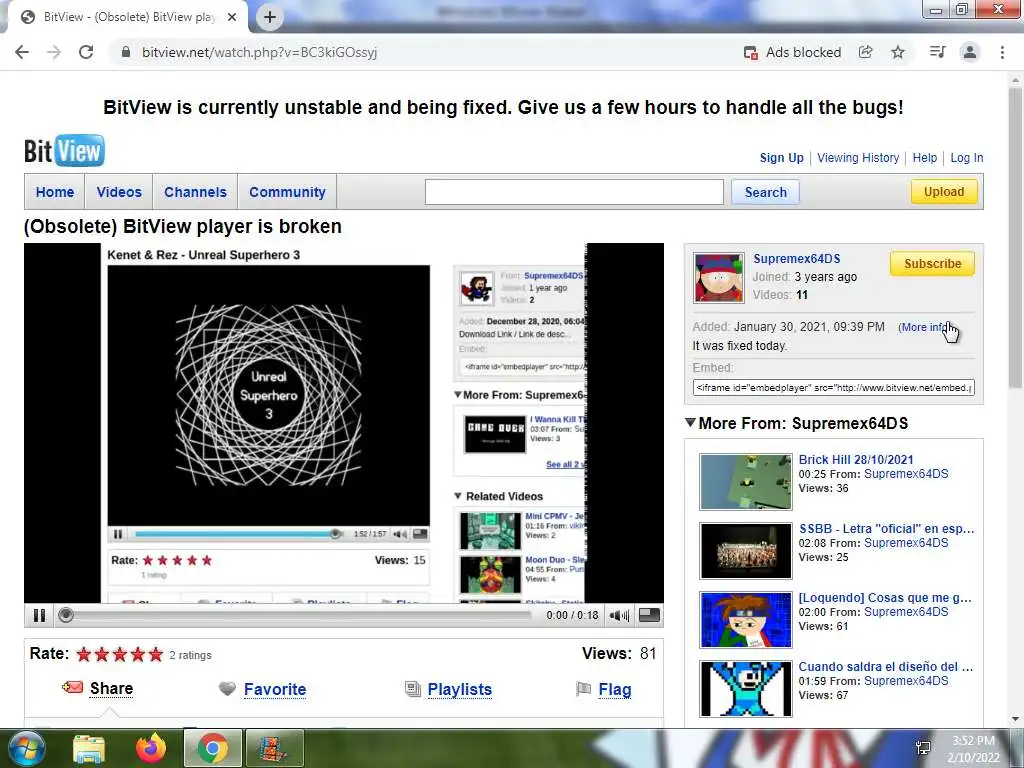Image resolution: width=1024 pixels, height=768 pixels.
Task: Click the site search input field
Action: click(574, 192)
